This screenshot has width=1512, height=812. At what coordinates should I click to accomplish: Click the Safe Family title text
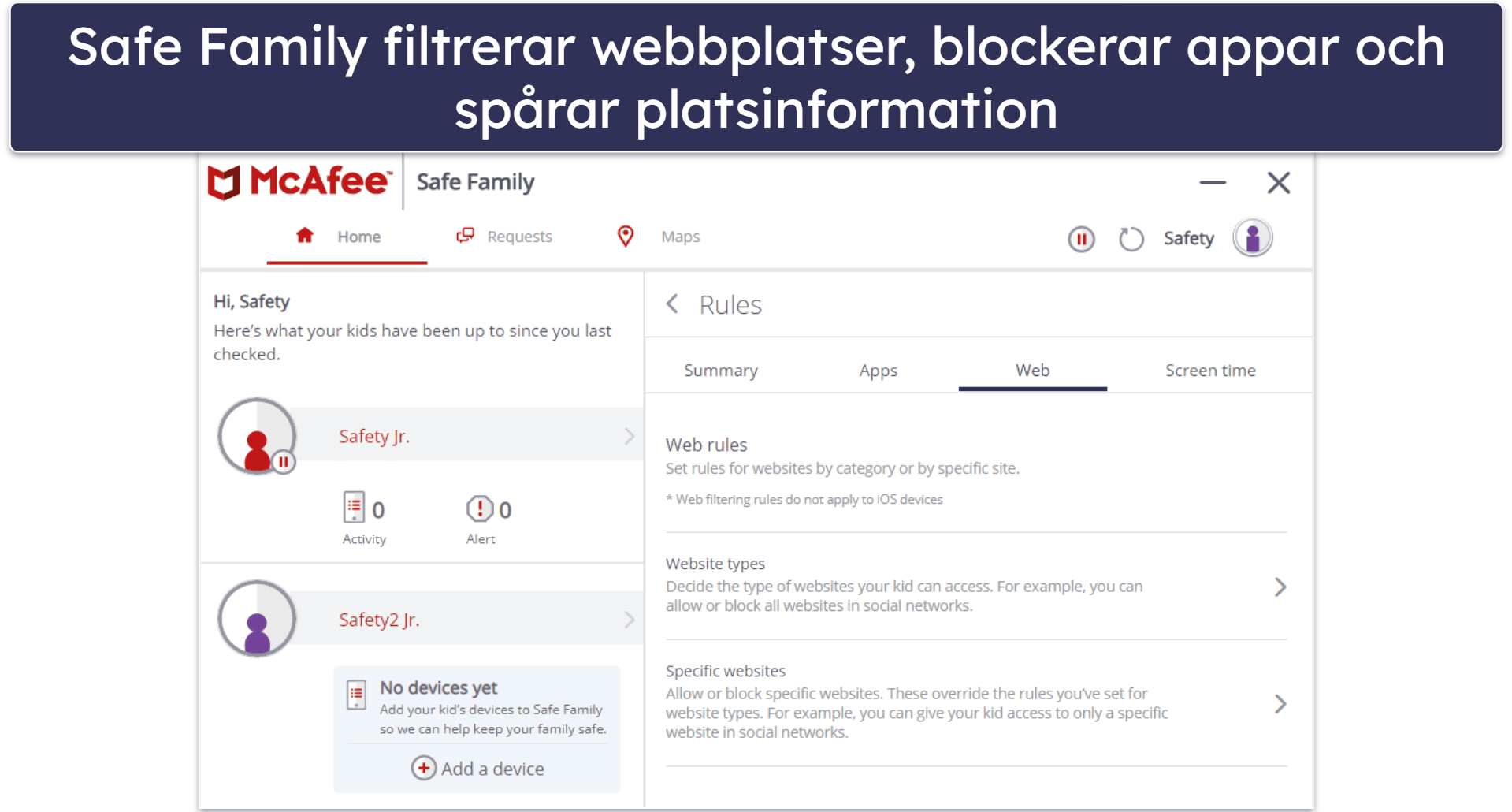475,182
